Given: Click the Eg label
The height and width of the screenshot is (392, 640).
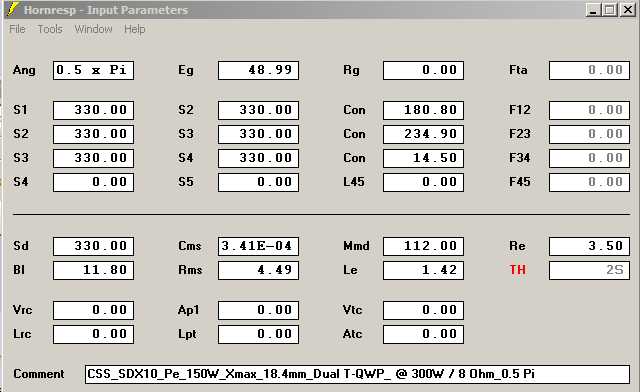Looking at the screenshot, I should (x=186, y=71).
